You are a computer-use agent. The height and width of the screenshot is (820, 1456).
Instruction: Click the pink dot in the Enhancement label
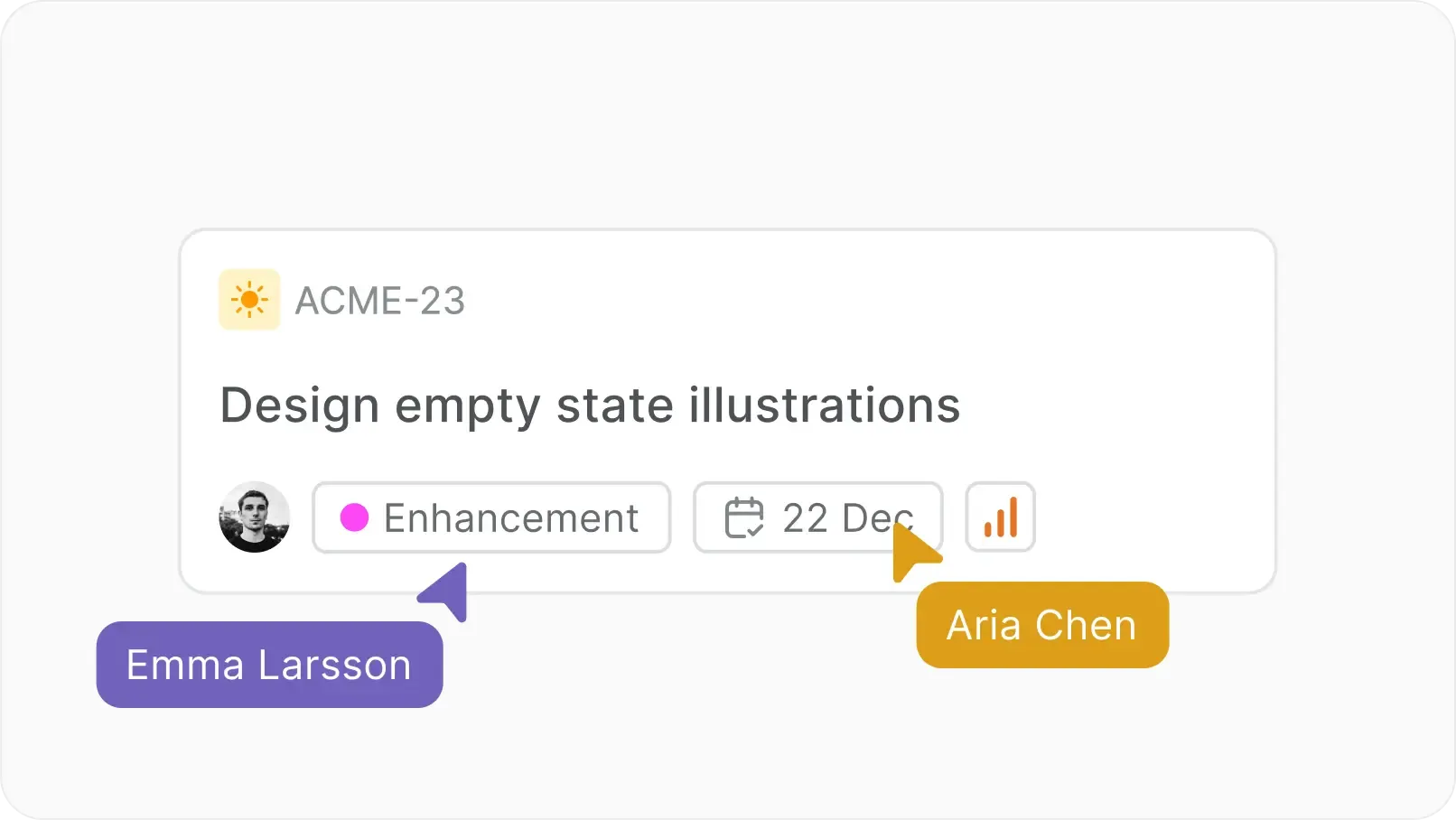[x=354, y=517]
